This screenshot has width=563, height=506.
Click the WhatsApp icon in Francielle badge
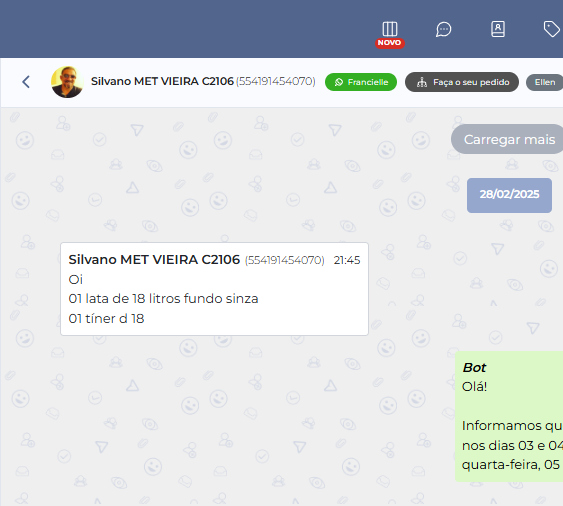(339, 82)
